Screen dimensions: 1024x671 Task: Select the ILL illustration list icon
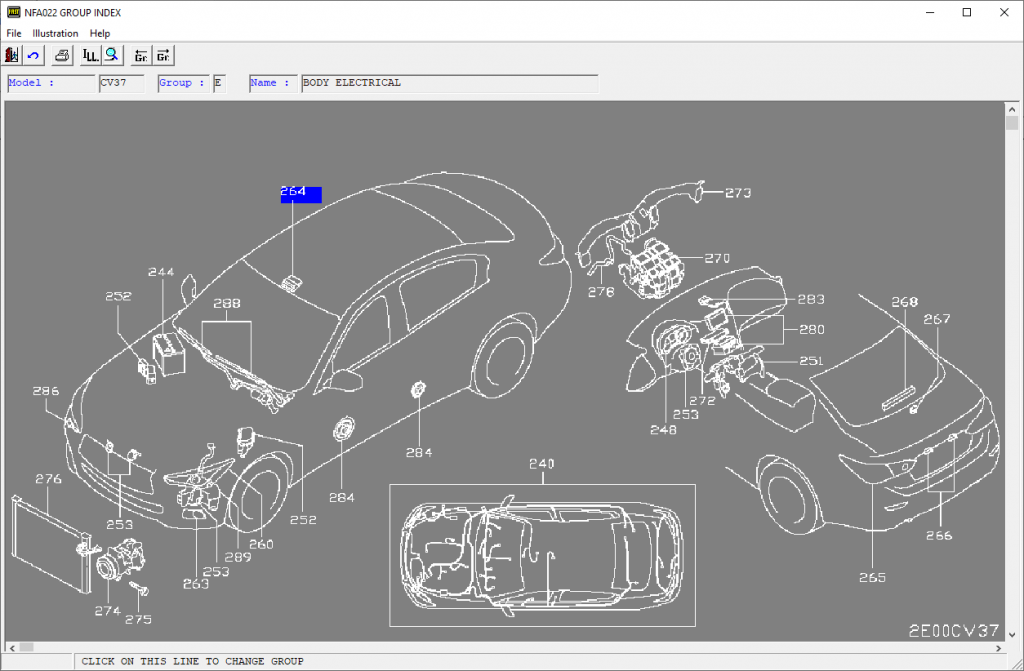coord(89,55)
